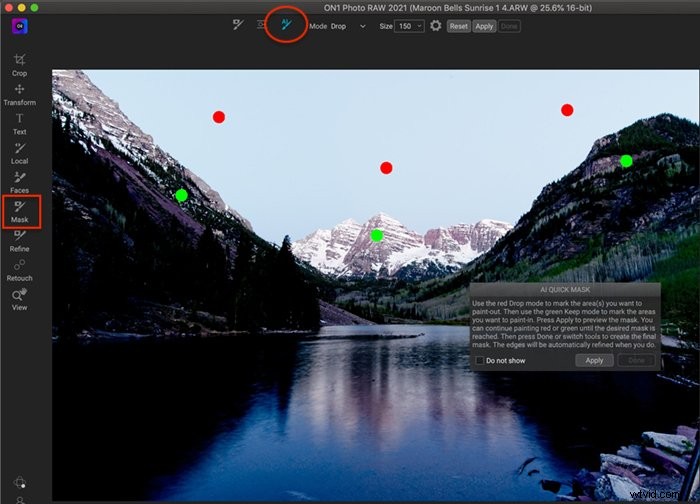
Task: Open the gear settings in the options bar
Action: point(436,26)
